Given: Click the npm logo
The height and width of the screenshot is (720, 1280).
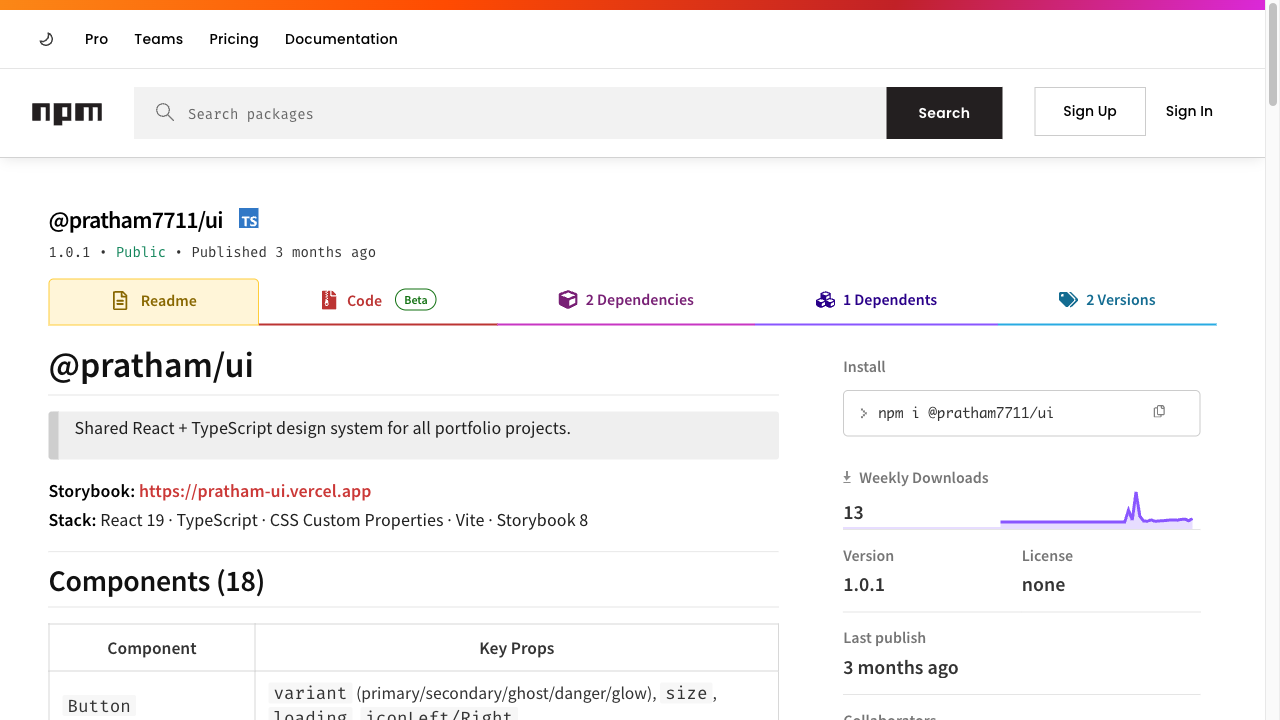Looking at the screenshot, I should point(67,113).
